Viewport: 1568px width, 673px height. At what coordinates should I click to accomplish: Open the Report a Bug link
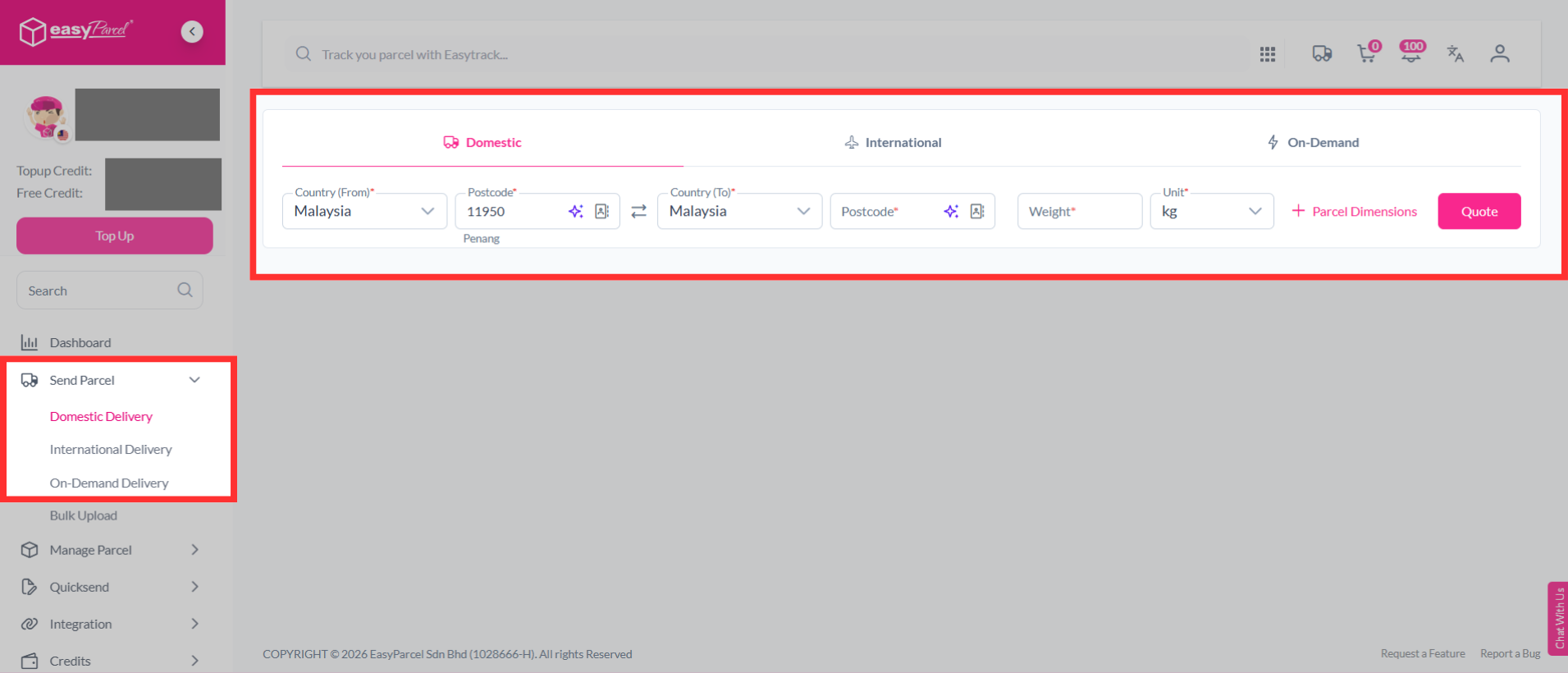1511,653
